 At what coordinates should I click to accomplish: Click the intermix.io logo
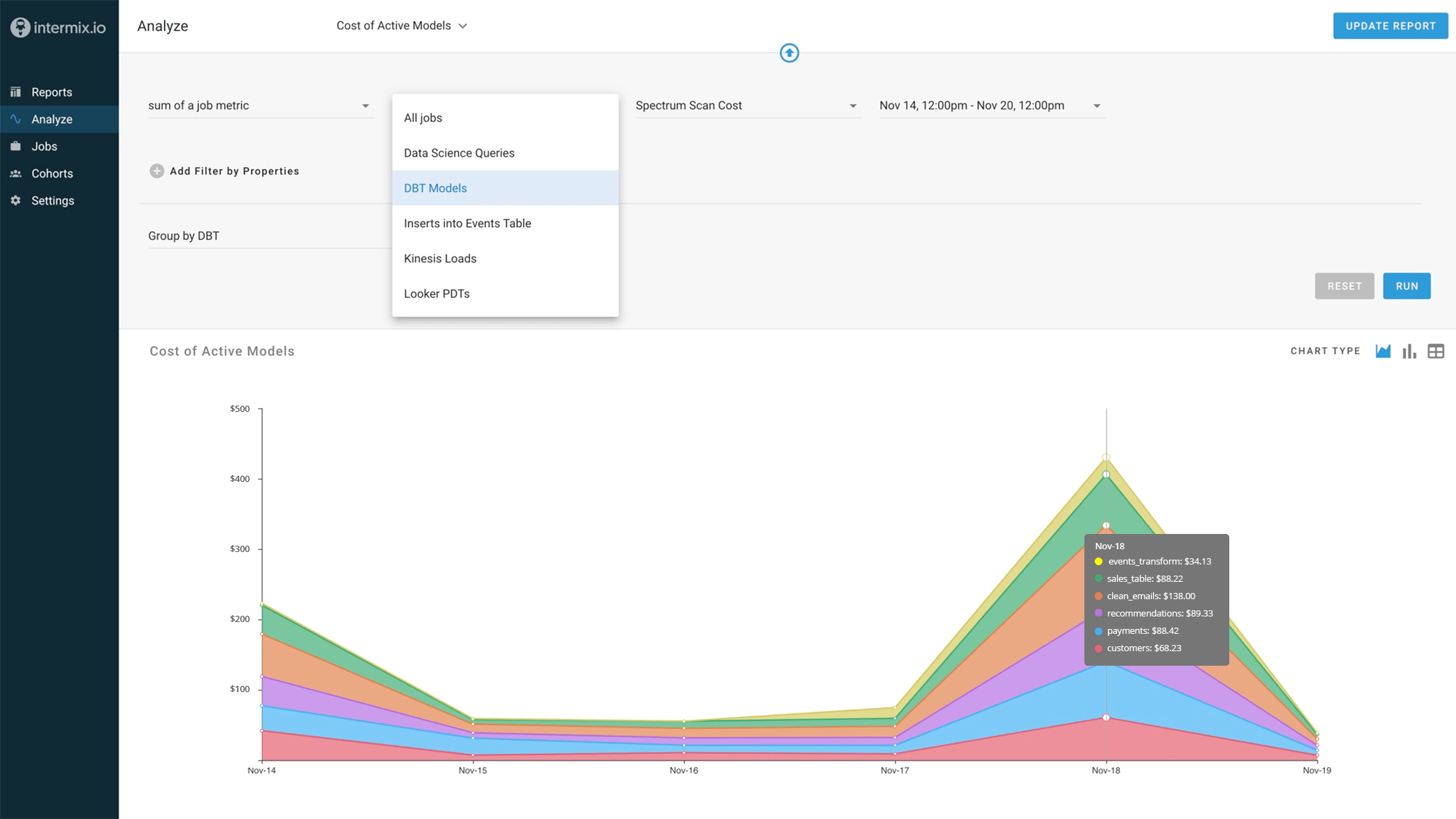59,27
